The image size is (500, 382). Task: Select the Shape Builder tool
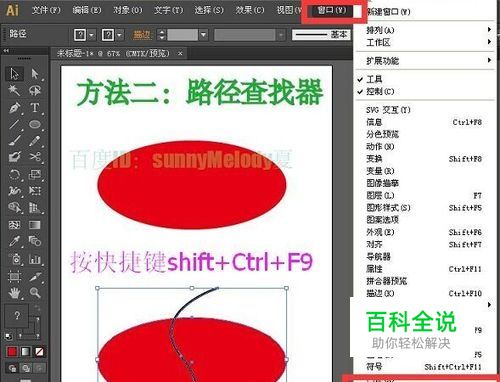click(14, 208)
